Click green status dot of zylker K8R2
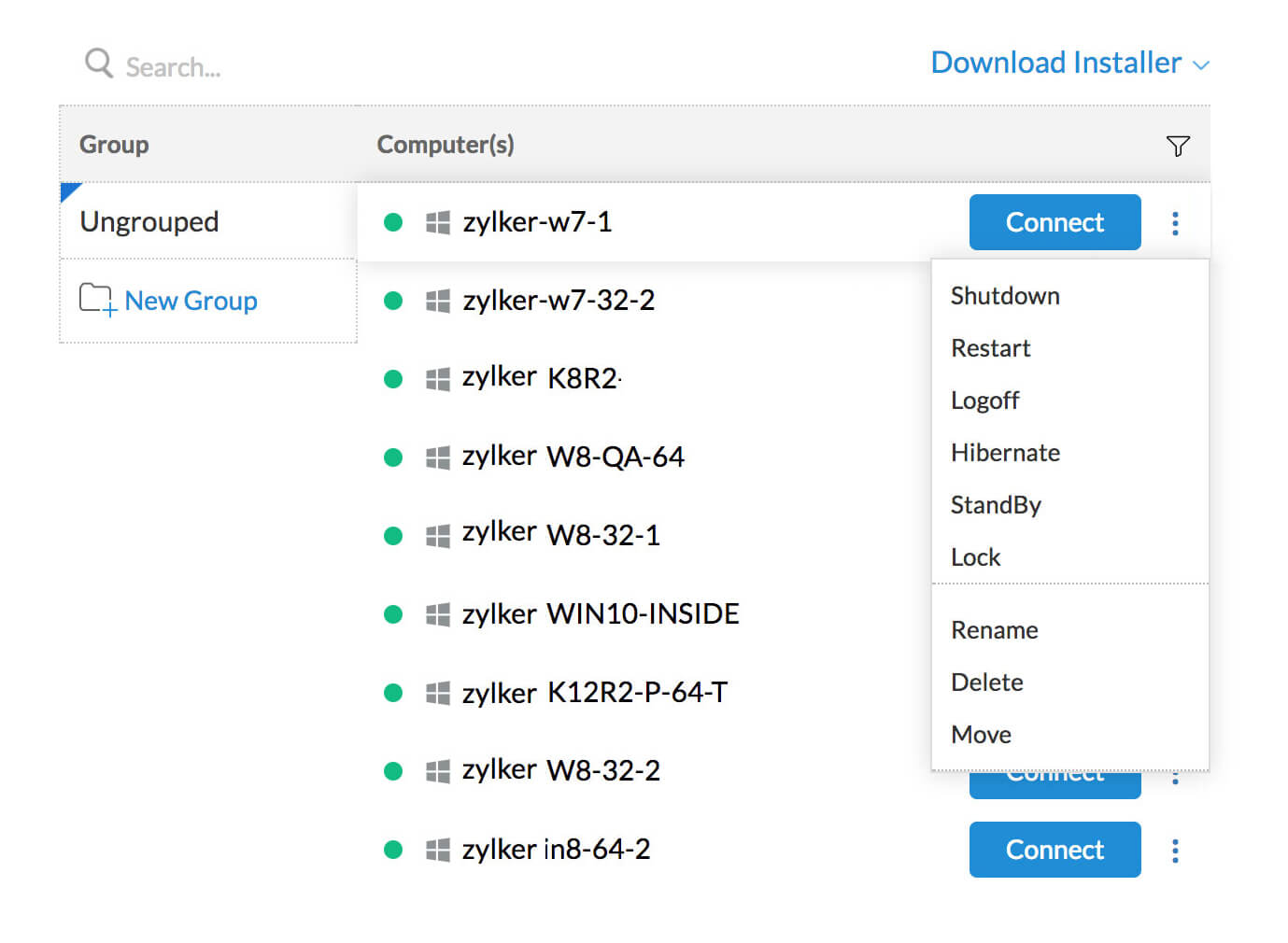The image size is (1288, 943). tap(393, 379)
